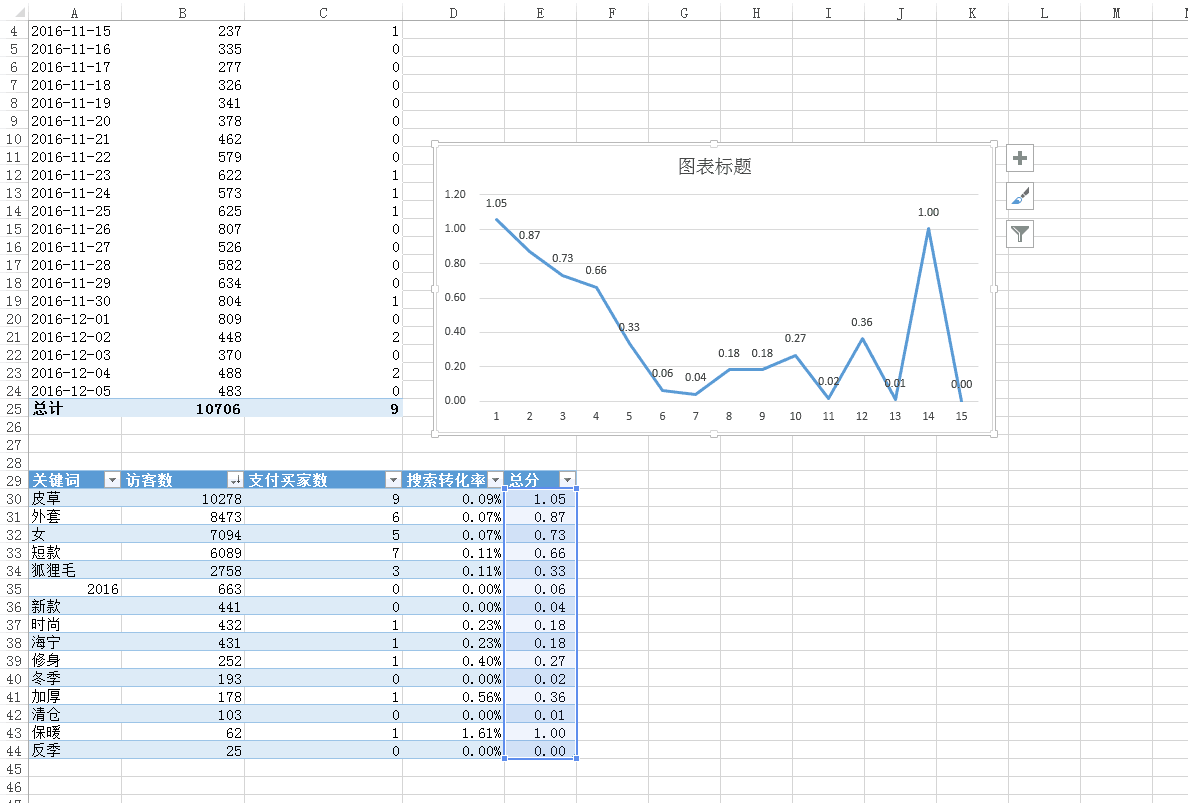1188x803 pixels.
Task: Click the conversion rate cell 1.61%
Action: 453,733
